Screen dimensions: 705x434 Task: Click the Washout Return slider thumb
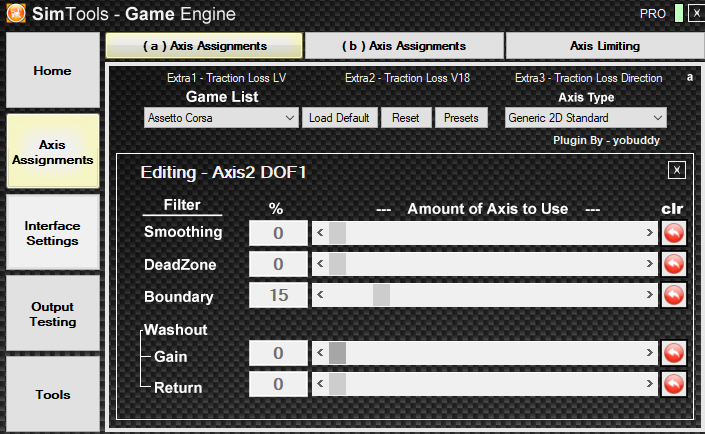coord(337,384)
